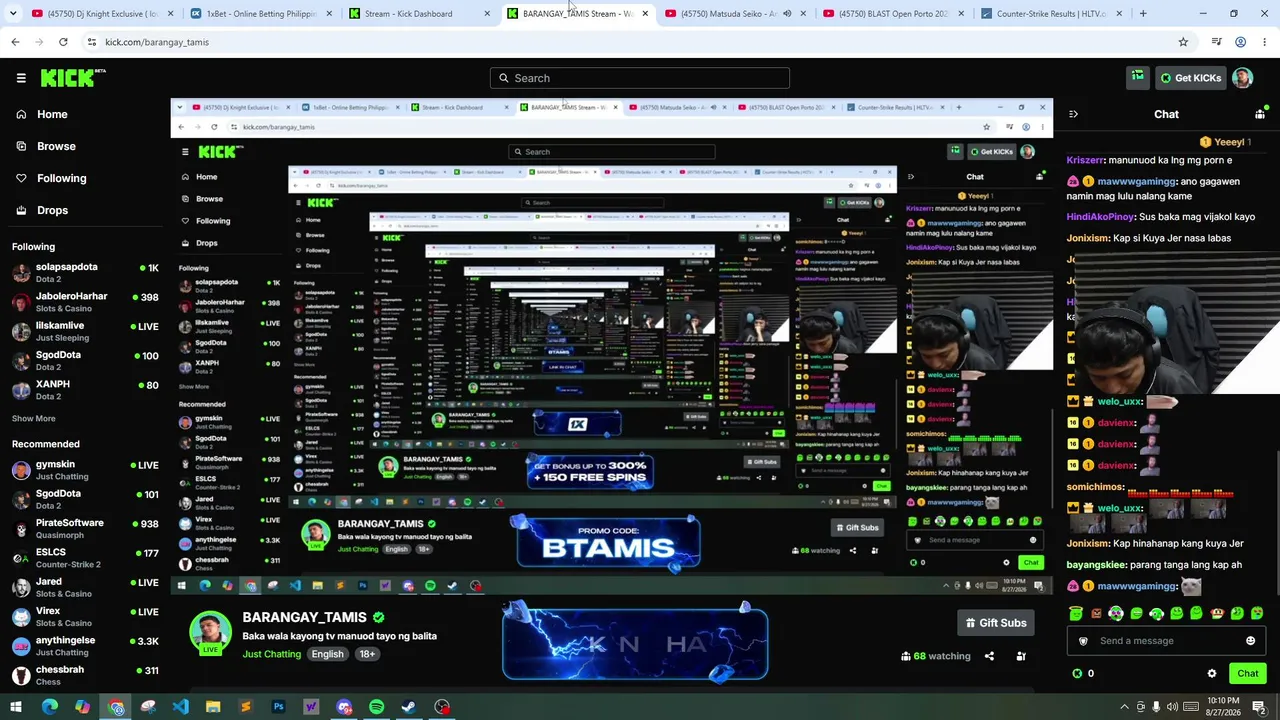
Task: Open JaboleroHarhar channel in Following list
Action: point(85,302)
